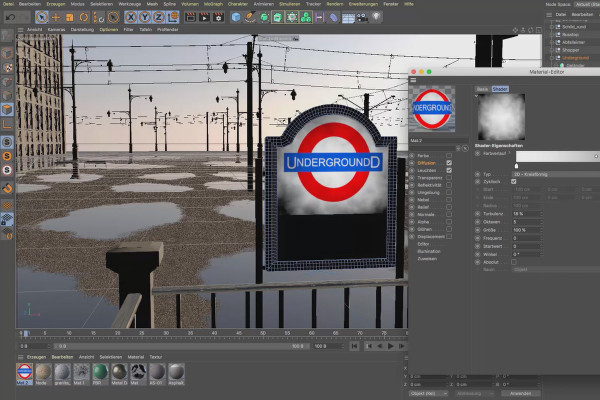The width and height of the screenshot is (600, 400).
Task: Open the Zuweisen section
Action: tap(427, 258)
